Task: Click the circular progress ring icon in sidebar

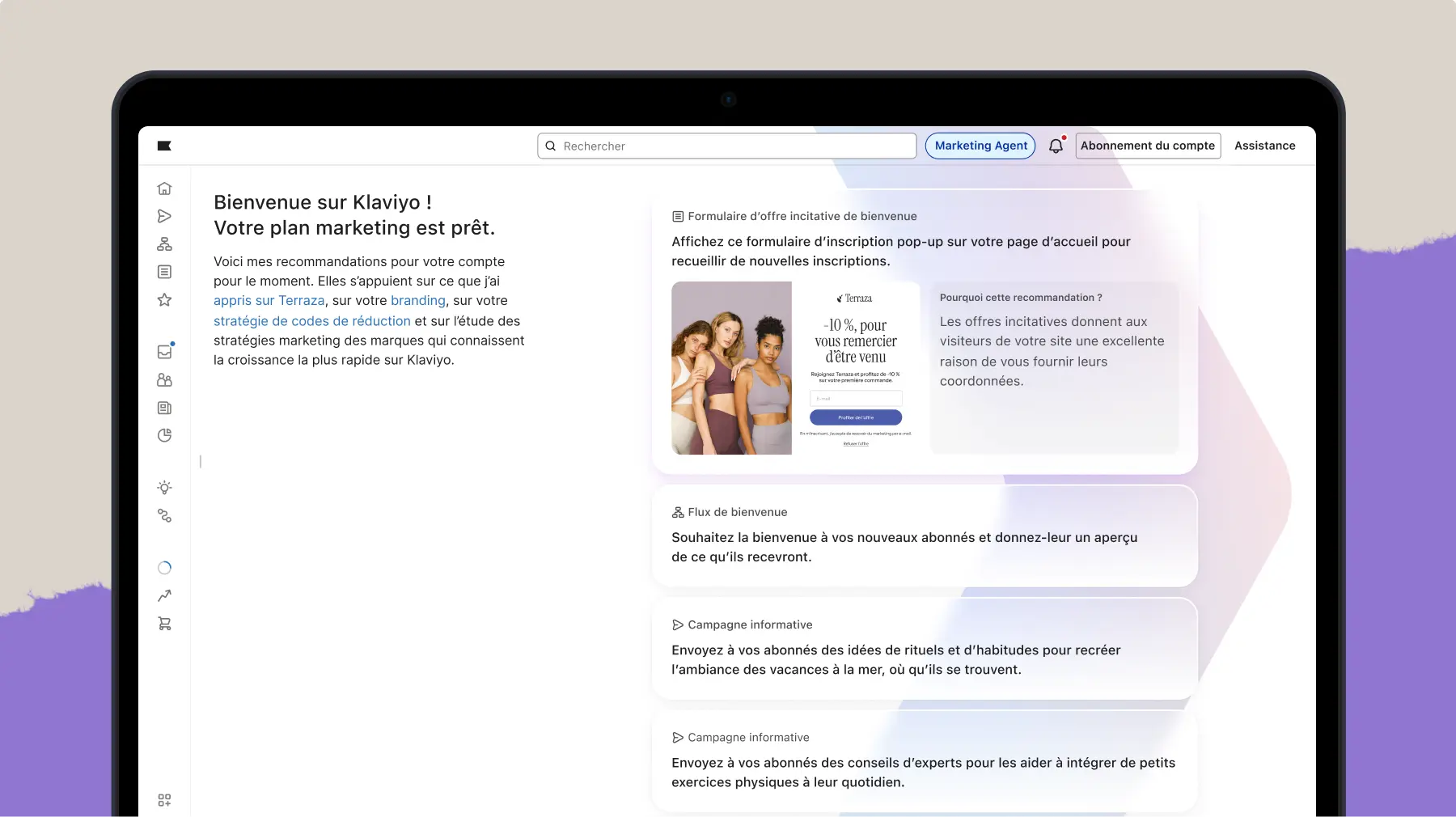Action: 164,568
